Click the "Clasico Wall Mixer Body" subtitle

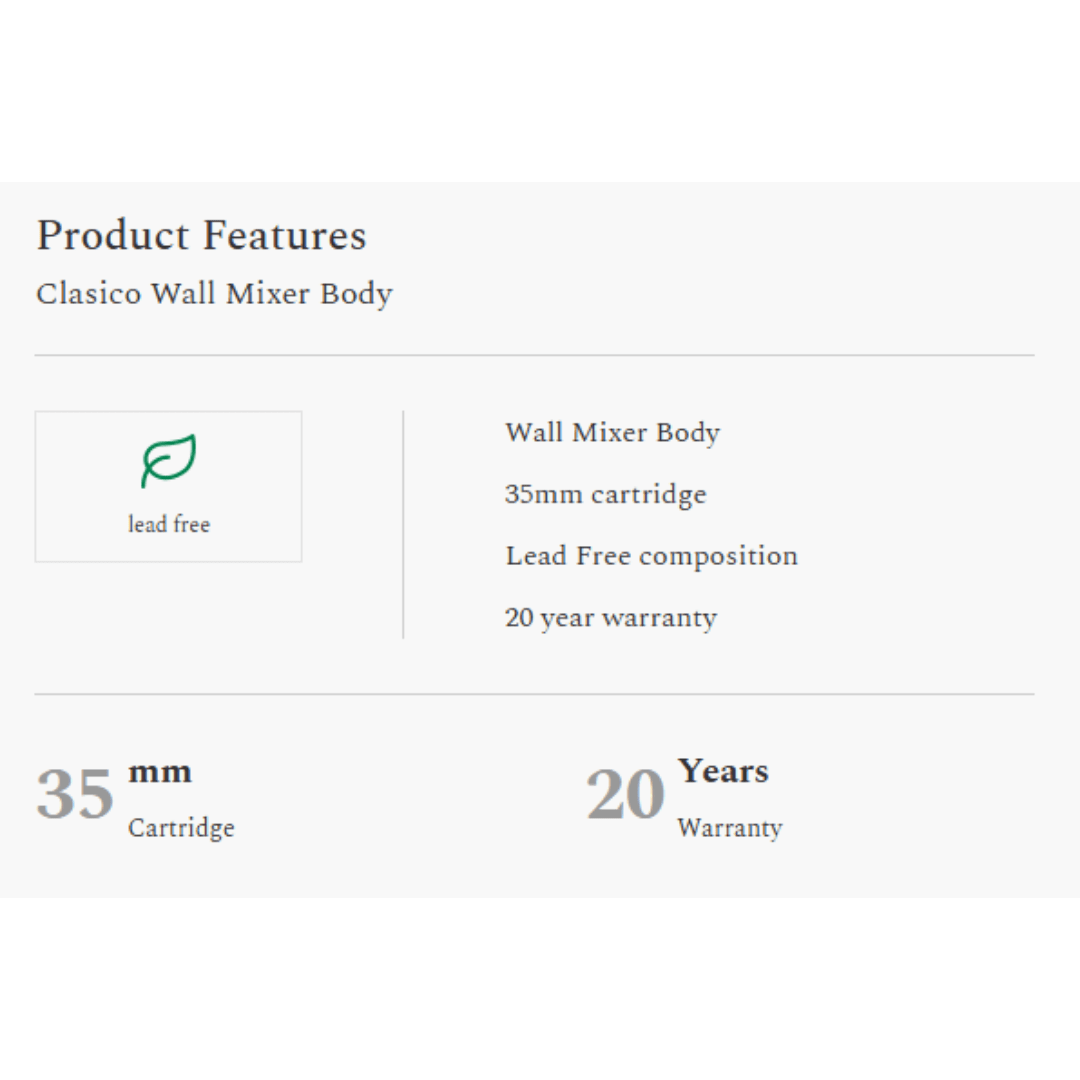click(x=214, y=294)
